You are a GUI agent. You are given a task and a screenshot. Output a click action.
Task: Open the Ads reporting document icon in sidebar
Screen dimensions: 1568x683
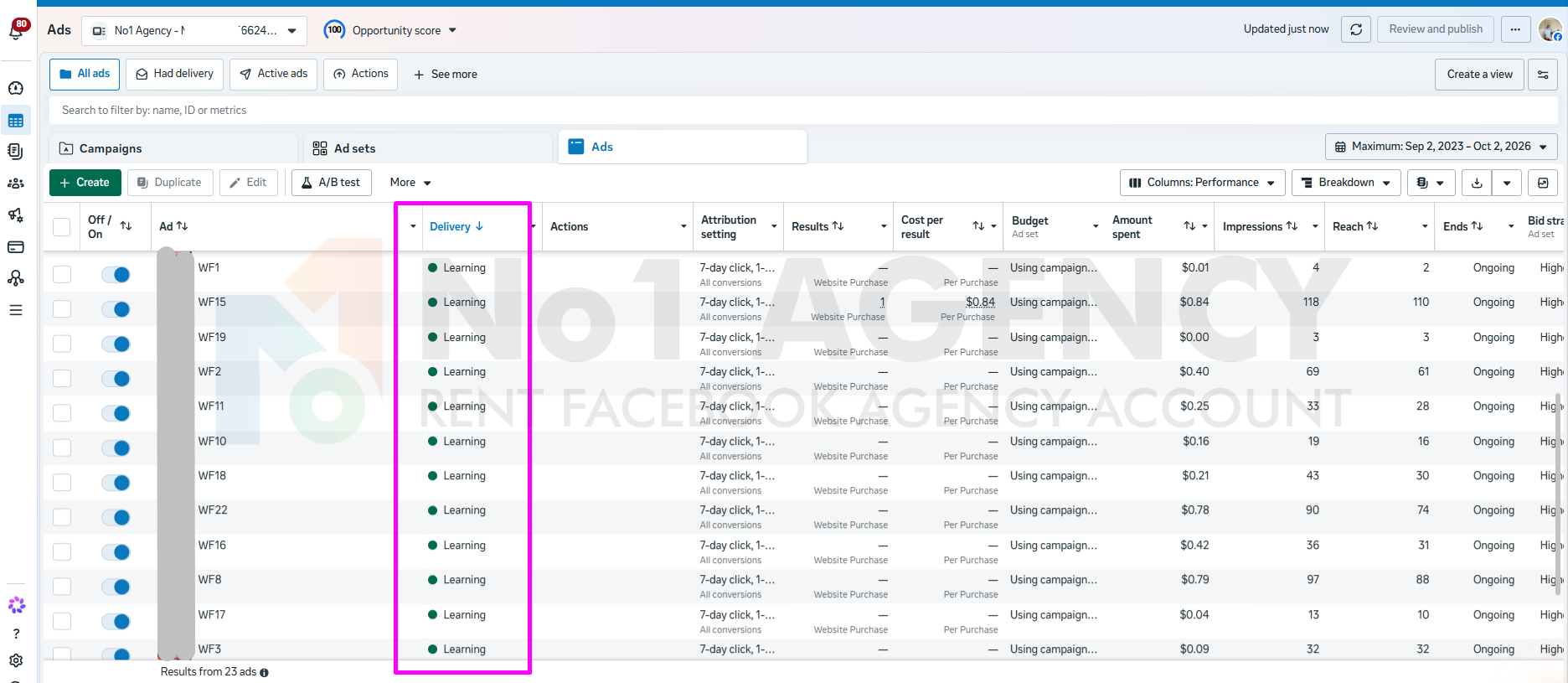(x=16, y=152)
